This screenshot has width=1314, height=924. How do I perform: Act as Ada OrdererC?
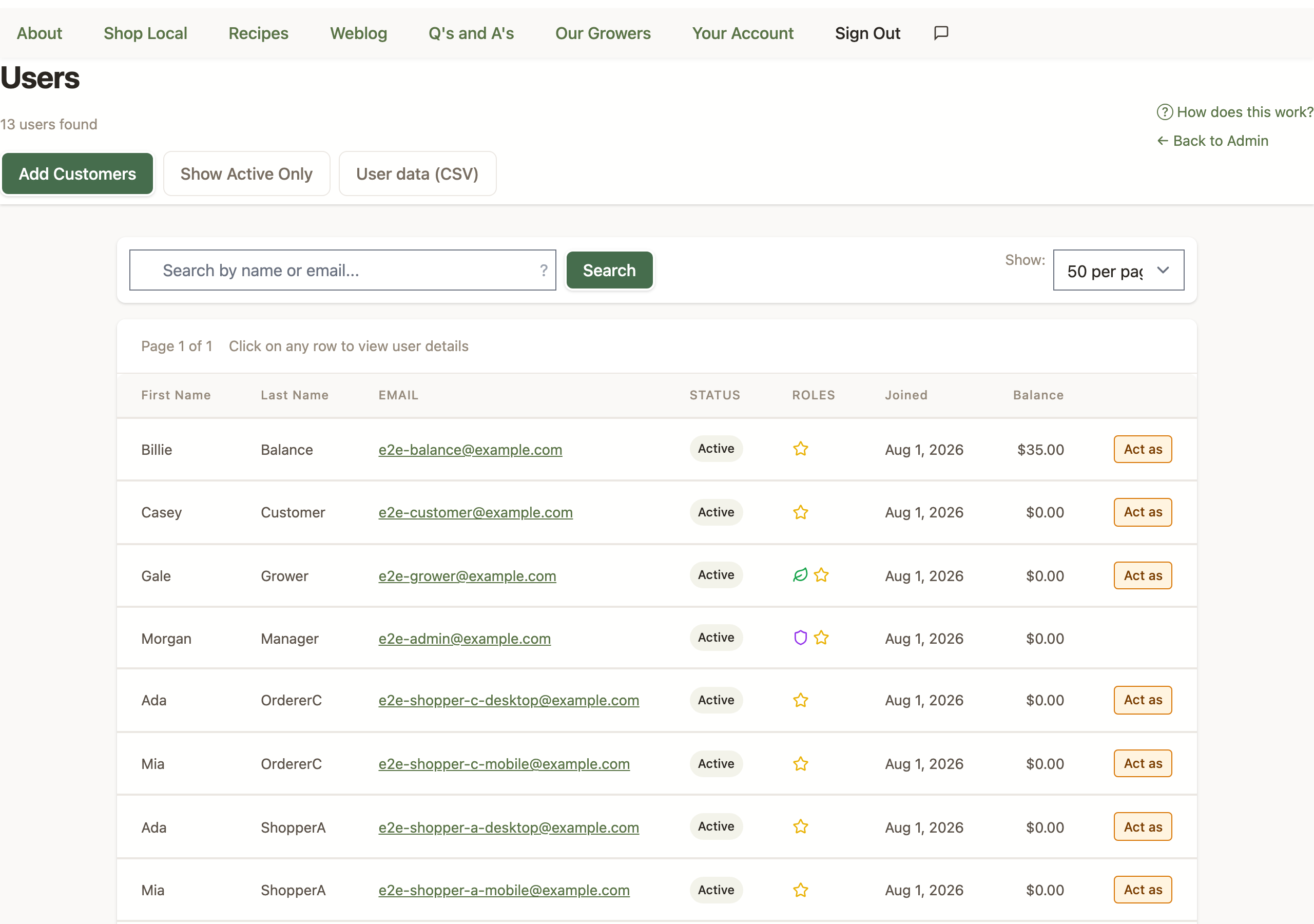tap(1143, 700)
